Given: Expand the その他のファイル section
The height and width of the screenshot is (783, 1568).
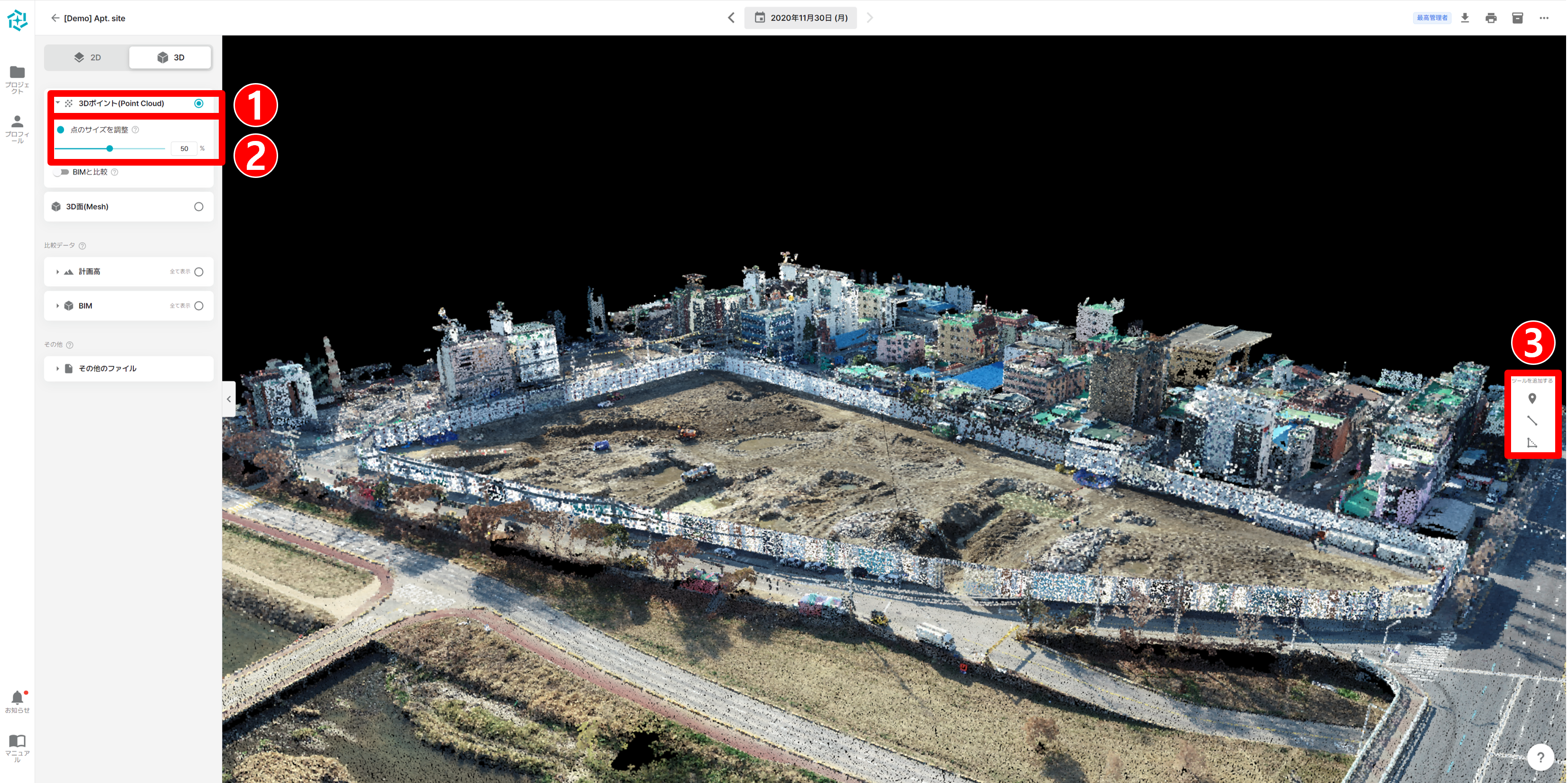Looking at the screenshot, I should click(x=58, y=369).
